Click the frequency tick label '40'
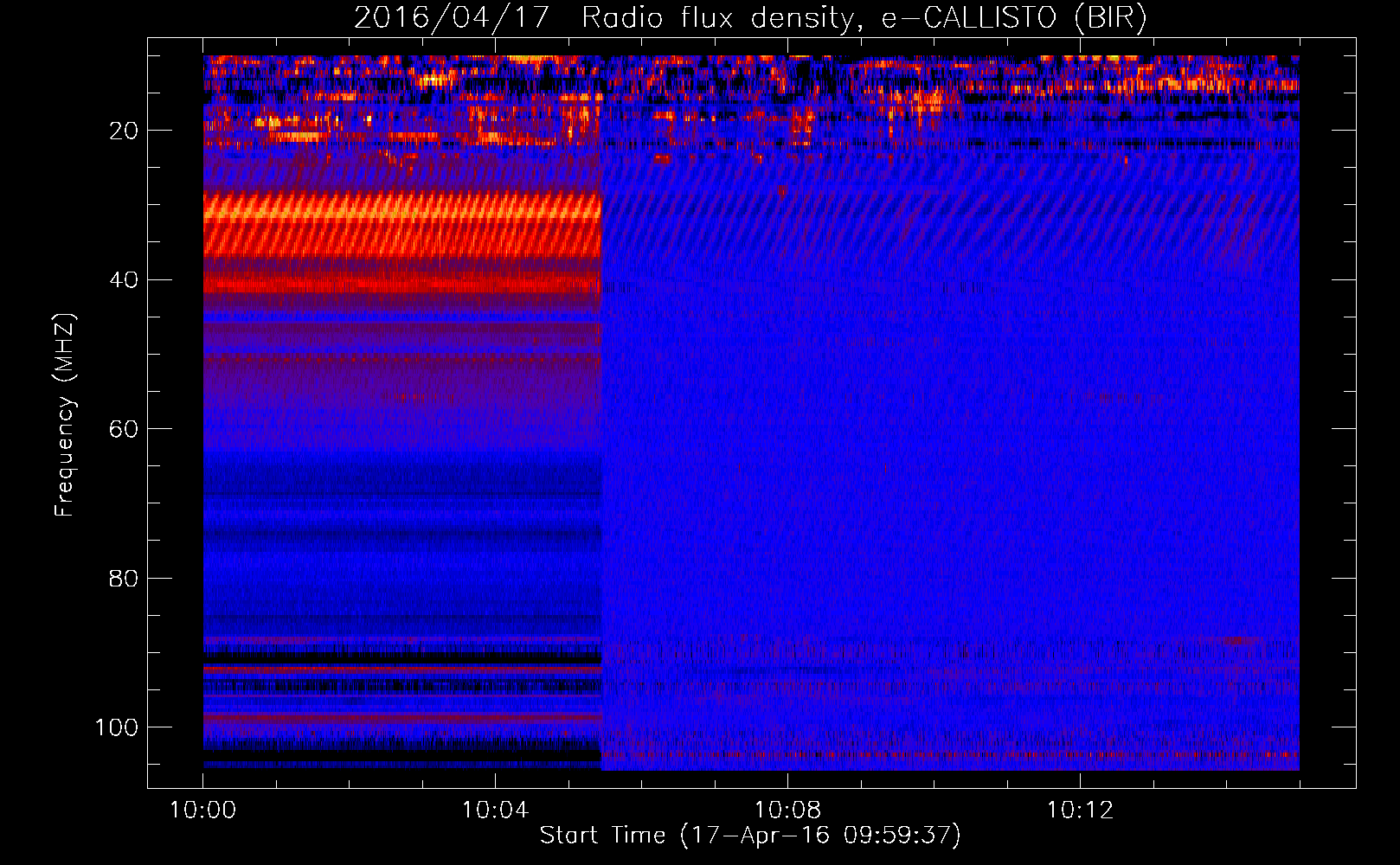1400x865 pixels. point(124,280)
